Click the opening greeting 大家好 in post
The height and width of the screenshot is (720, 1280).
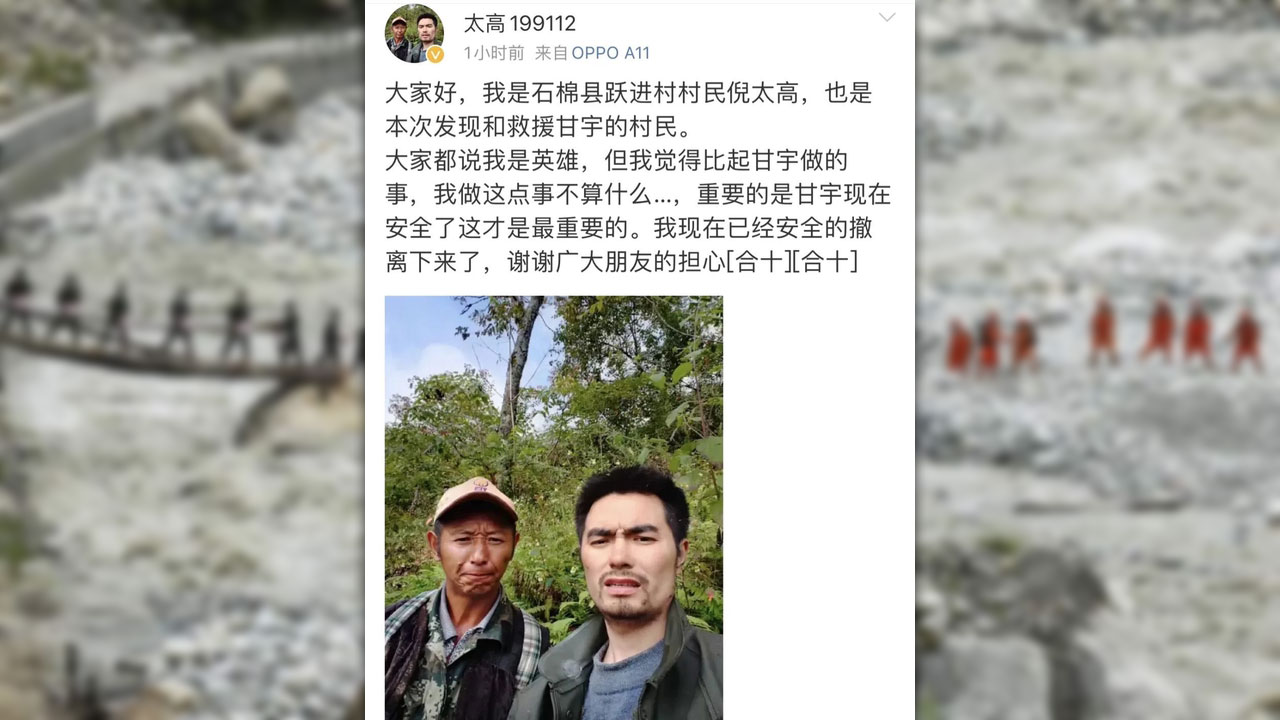point(423,94)
